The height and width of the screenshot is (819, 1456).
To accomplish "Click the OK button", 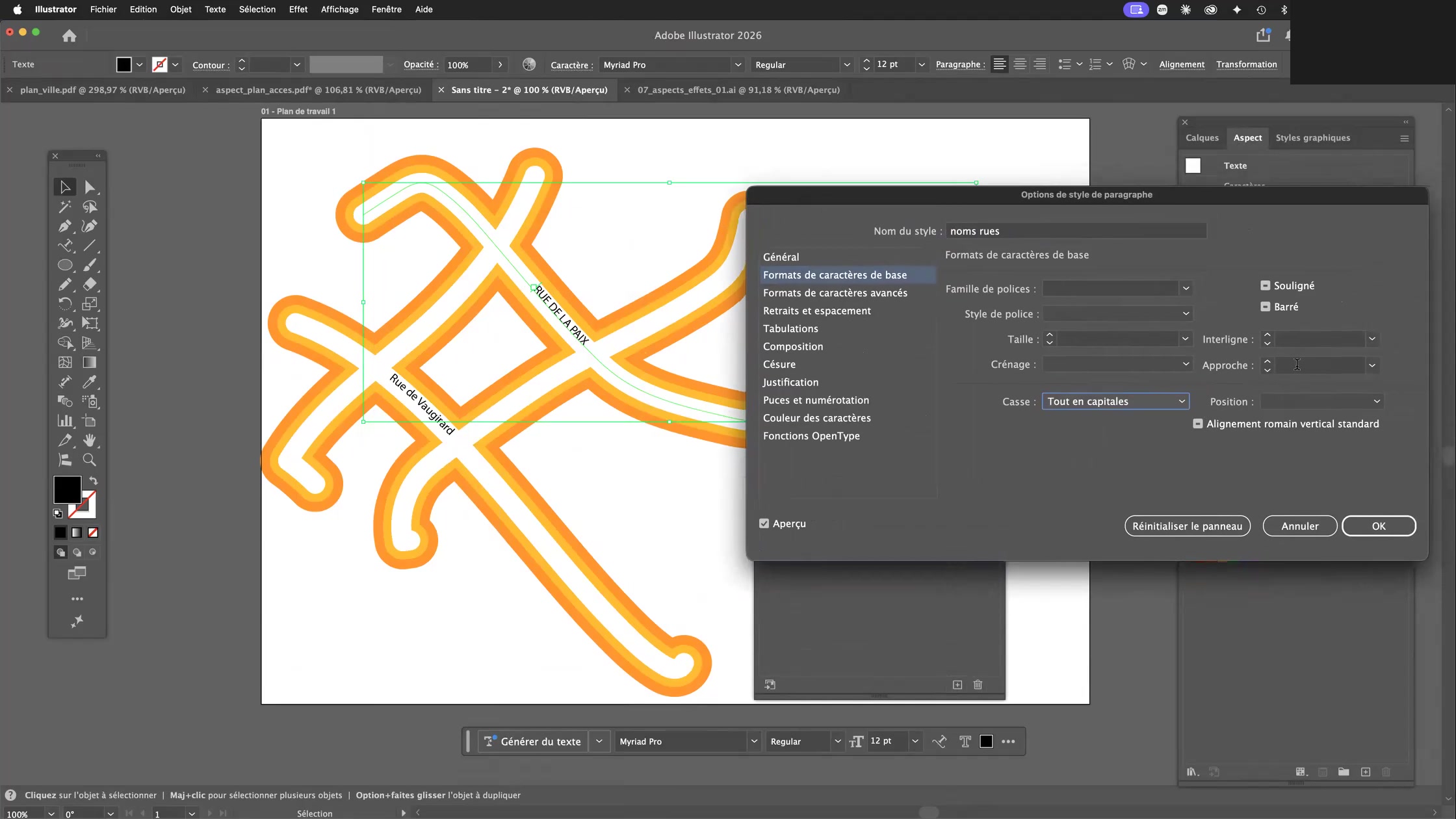I will pyautogui.click(x=1378, y=526).
